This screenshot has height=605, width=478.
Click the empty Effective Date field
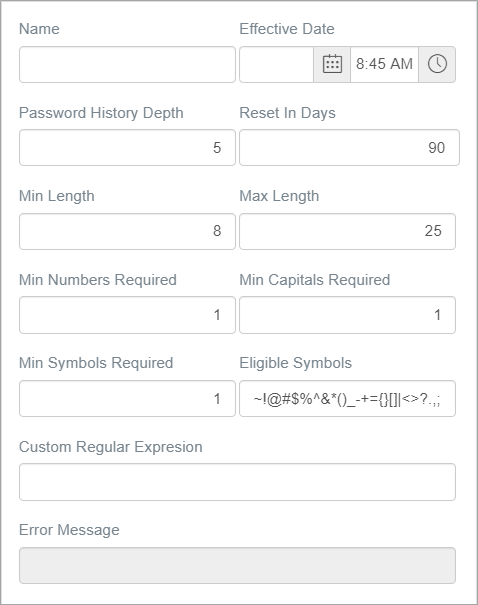[x=276, y=64]
